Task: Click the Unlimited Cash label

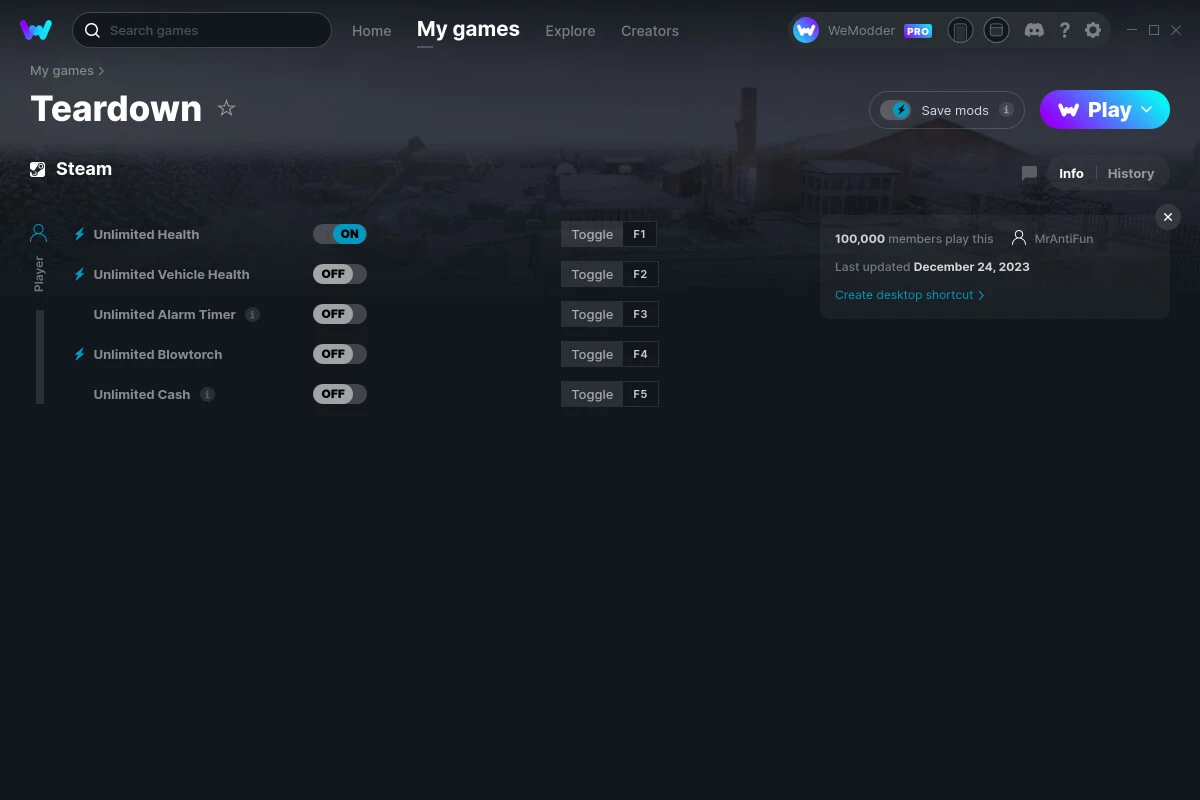Action: pyautogui.click(x=142, y=394)
